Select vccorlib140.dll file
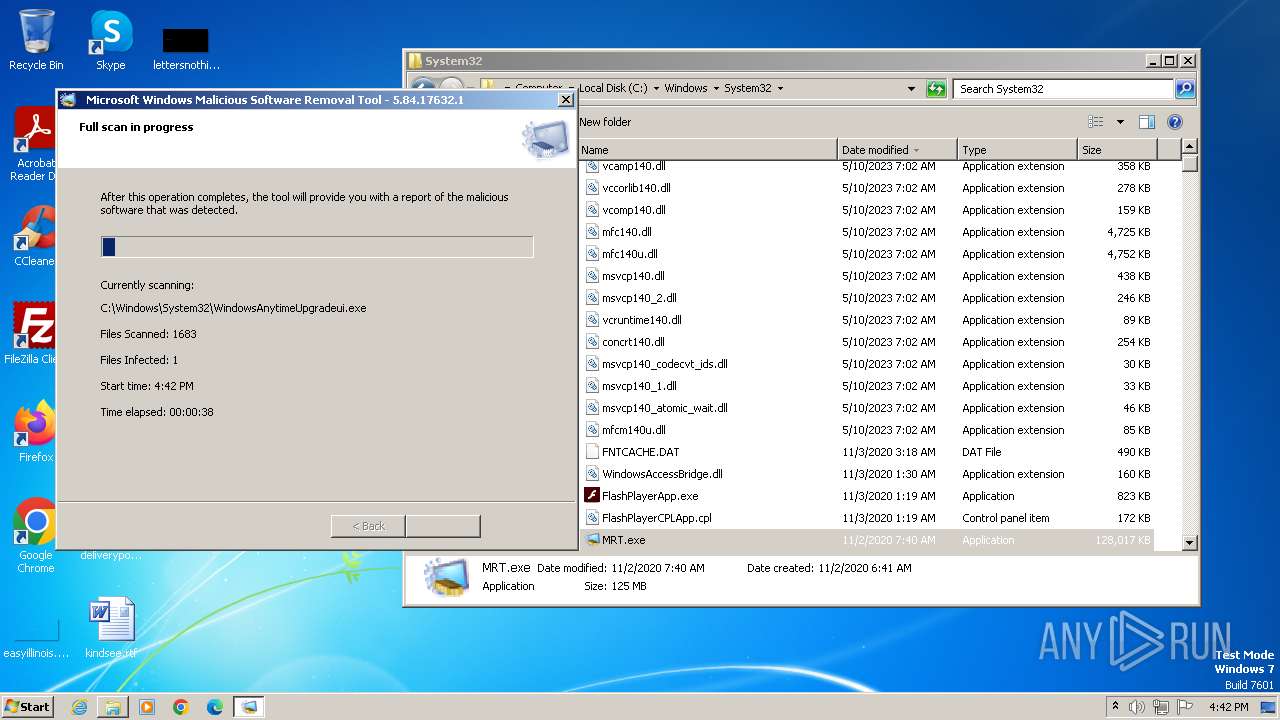 point(868,188)
